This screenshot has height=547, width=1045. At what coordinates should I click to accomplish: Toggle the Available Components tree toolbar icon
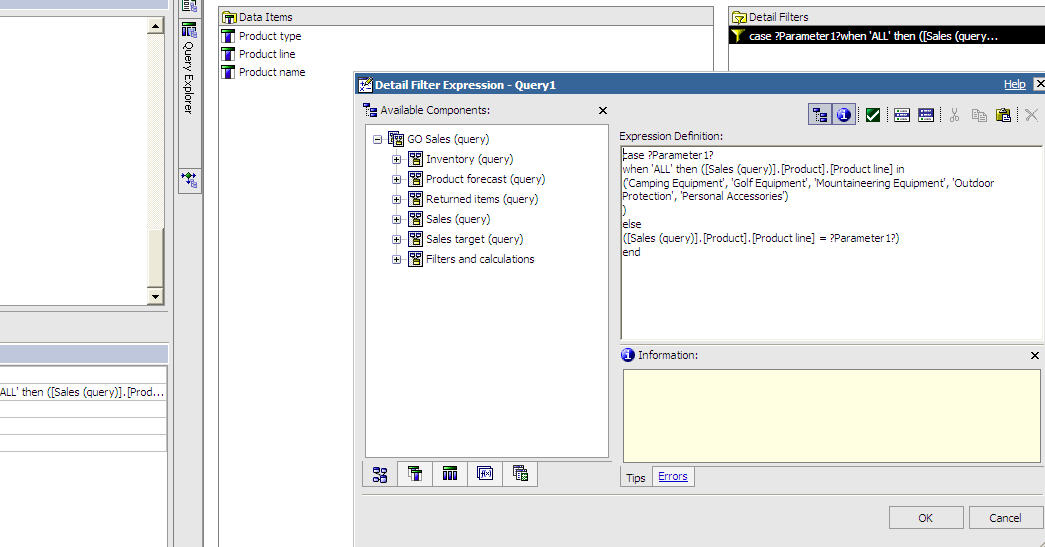coord(820,115)
